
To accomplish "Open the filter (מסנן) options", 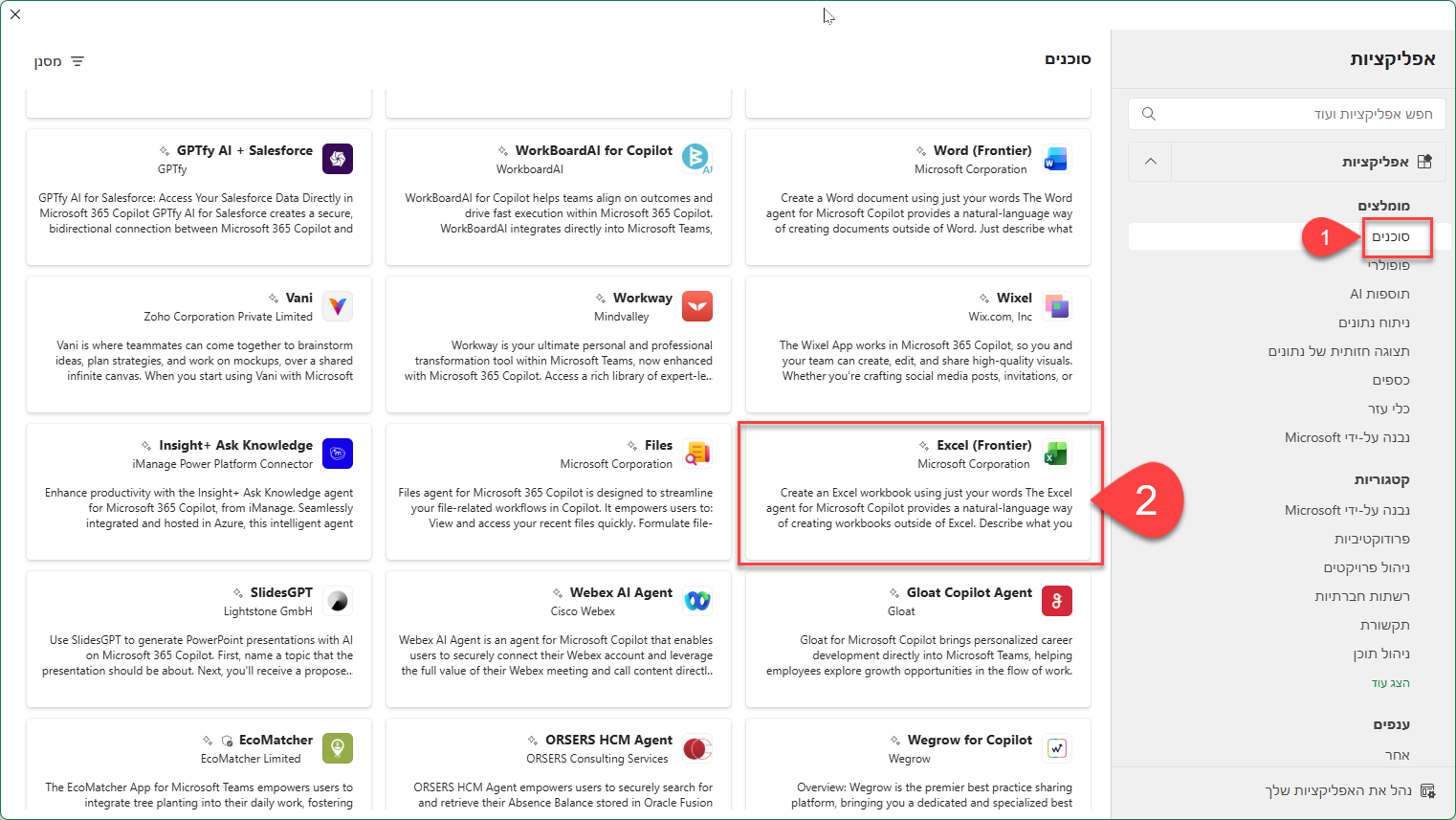I will click(59, 61).
